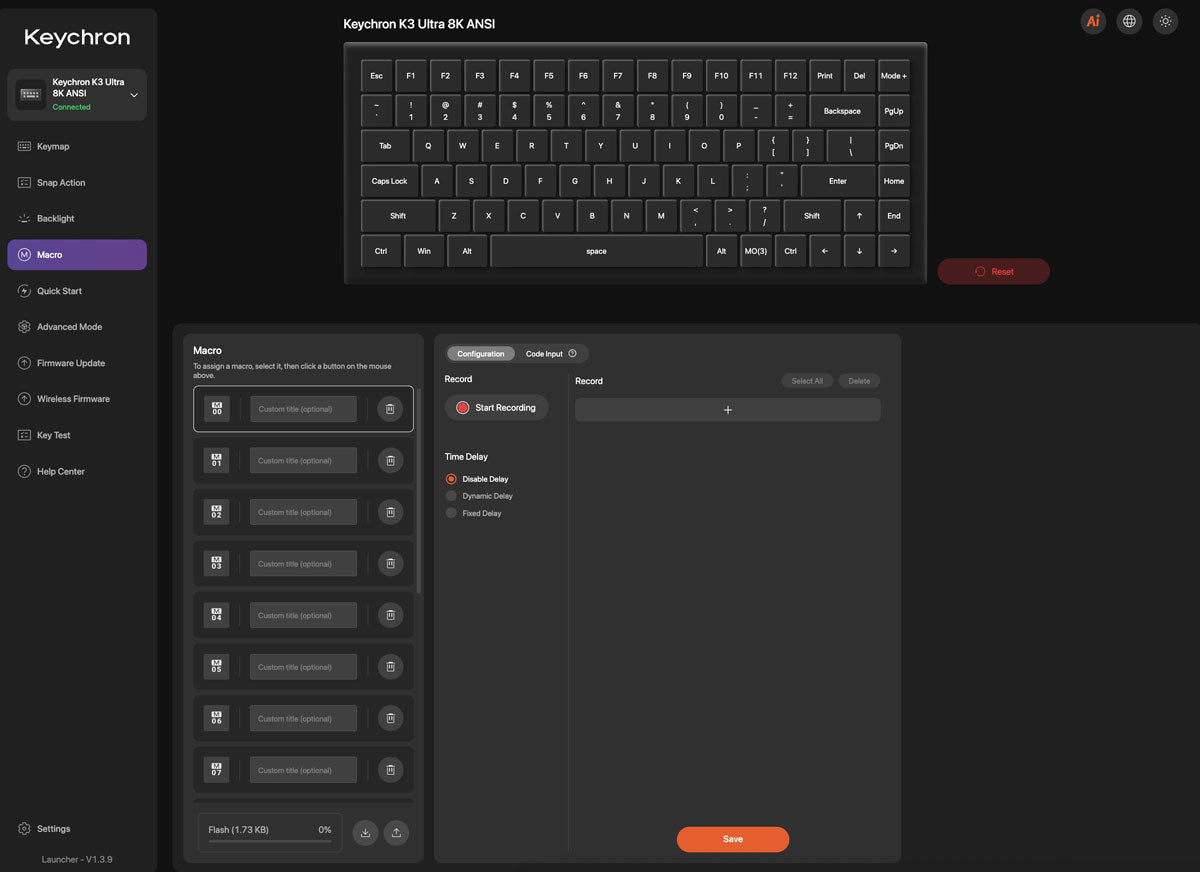Open Advanced Mode
The height and width of the screenshot is (872, 1200).
(77, 327)
